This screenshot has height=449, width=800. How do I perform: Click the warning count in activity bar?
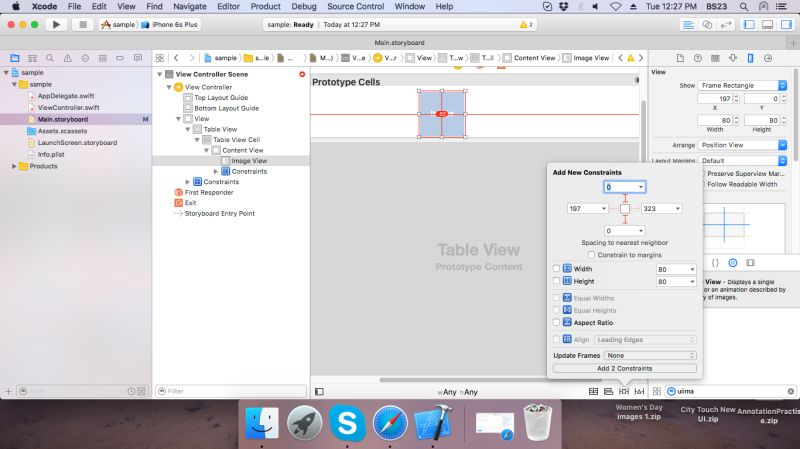tap(526, 24)
